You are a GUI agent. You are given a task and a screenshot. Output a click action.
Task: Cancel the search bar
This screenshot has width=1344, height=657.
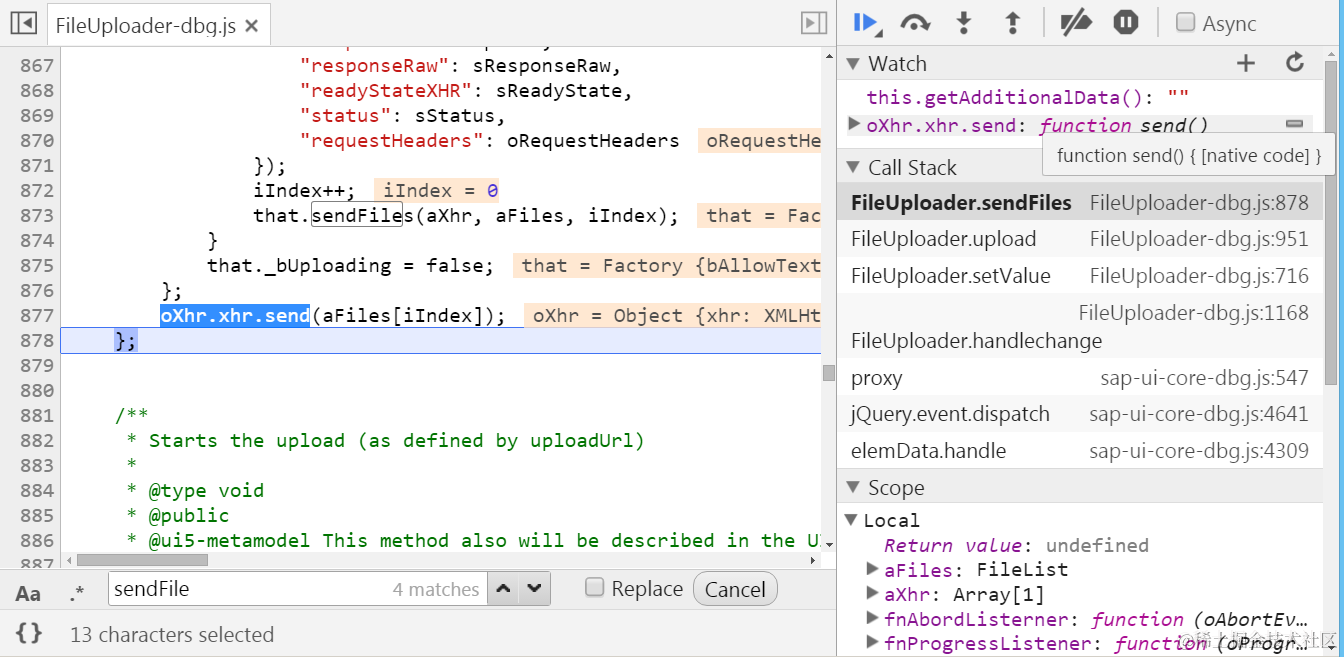735,589
